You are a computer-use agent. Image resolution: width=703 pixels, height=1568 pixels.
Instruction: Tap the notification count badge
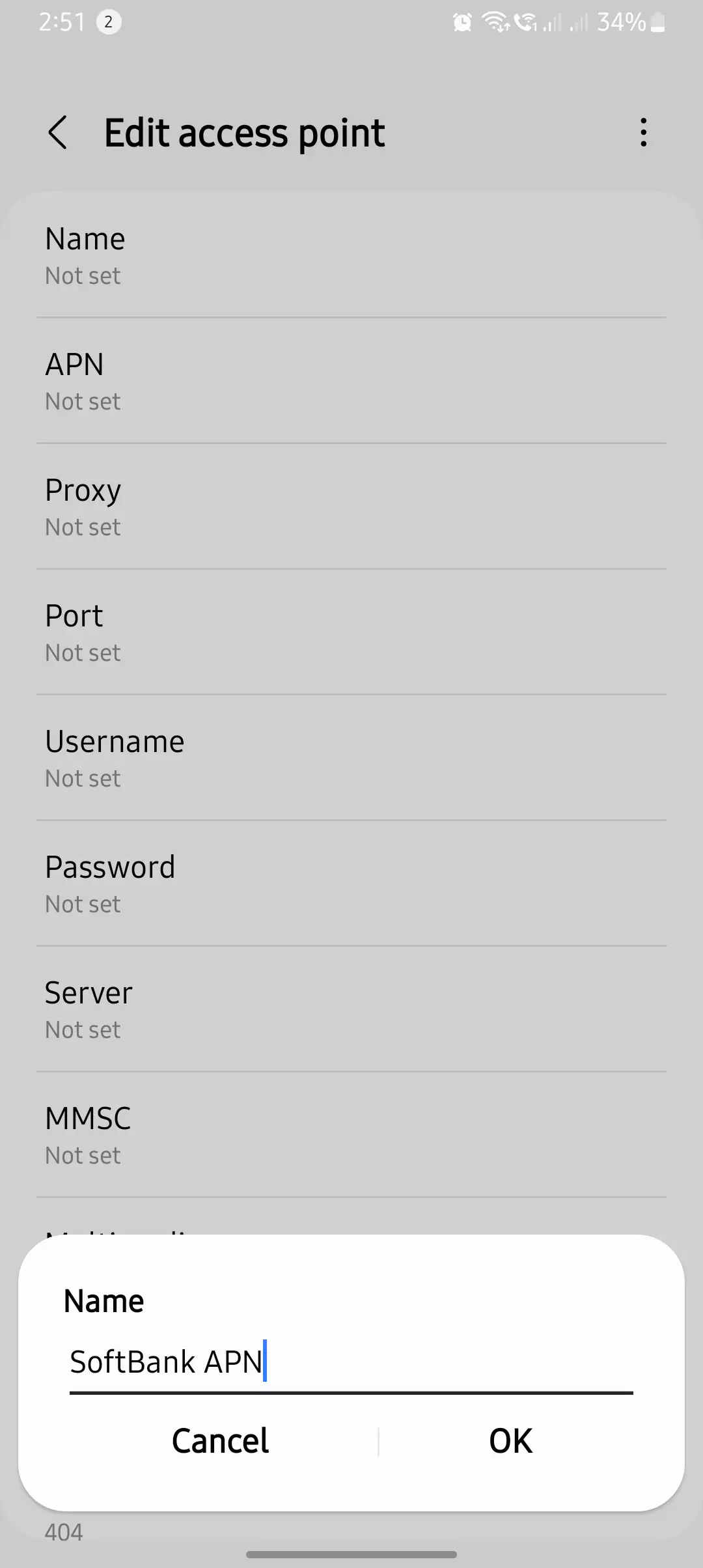(x=109, y=23)
